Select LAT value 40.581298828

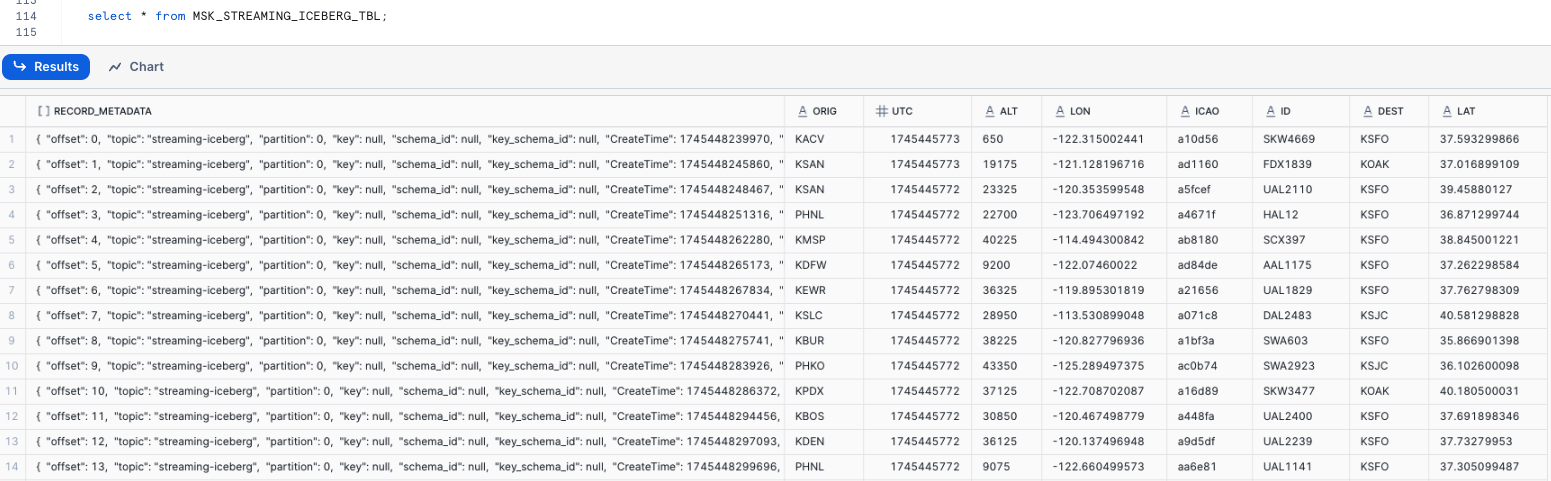pyautogui.click(x=1490, y=316)
